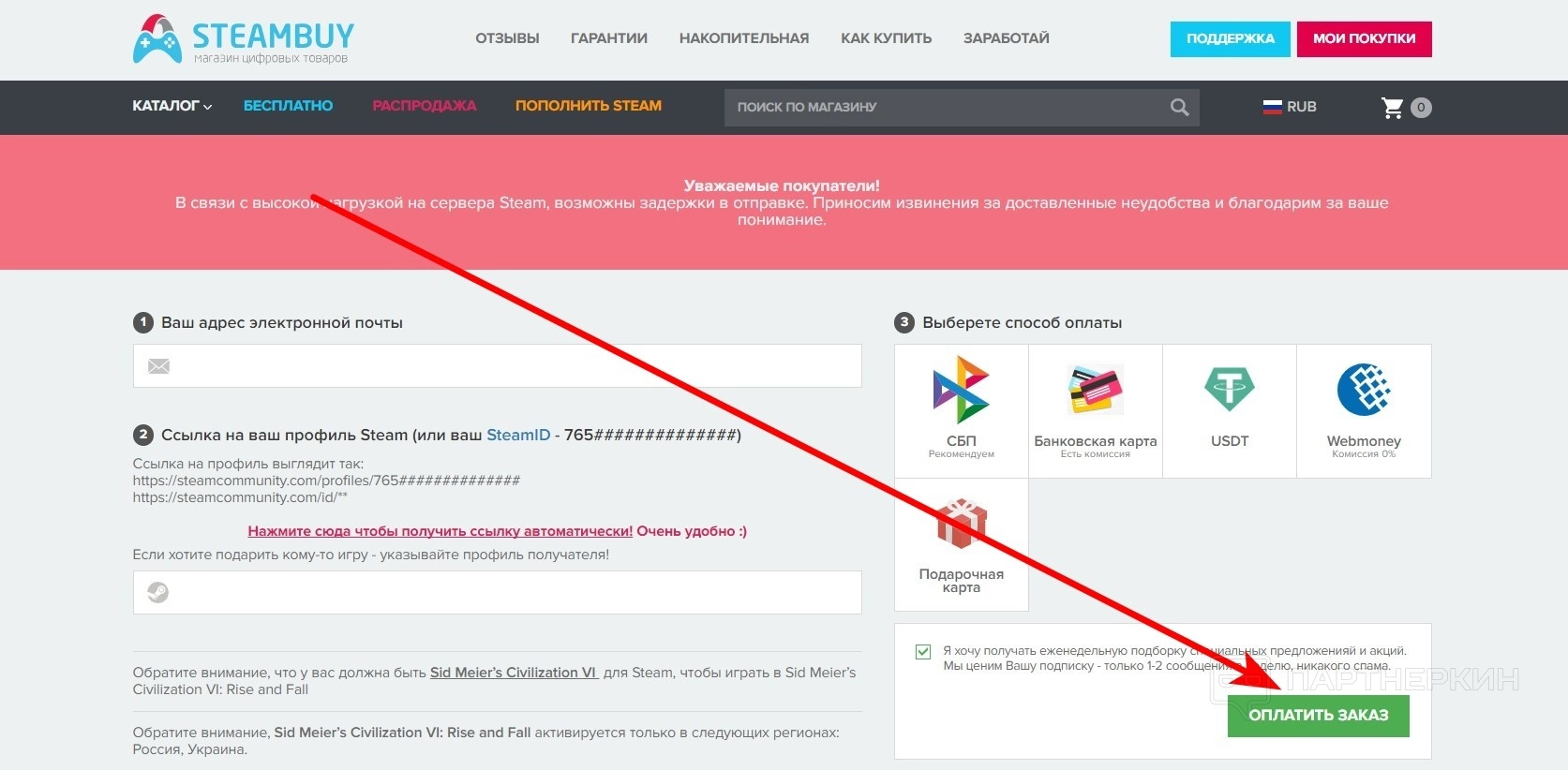Click the automatic profile link helper
1568x770 pixels.
[441, 531]
